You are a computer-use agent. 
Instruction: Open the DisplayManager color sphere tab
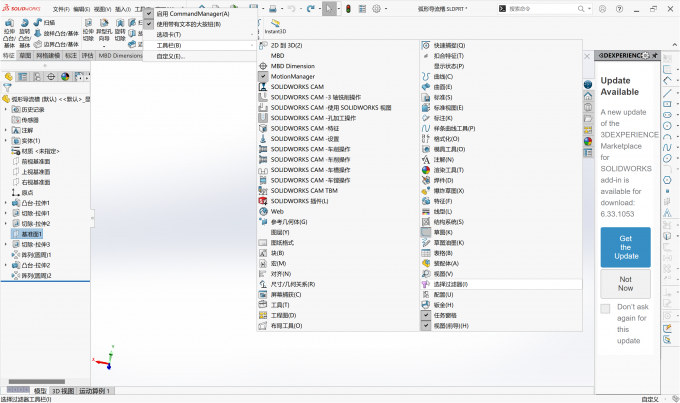pyautogui.click(x=65, y=77)
